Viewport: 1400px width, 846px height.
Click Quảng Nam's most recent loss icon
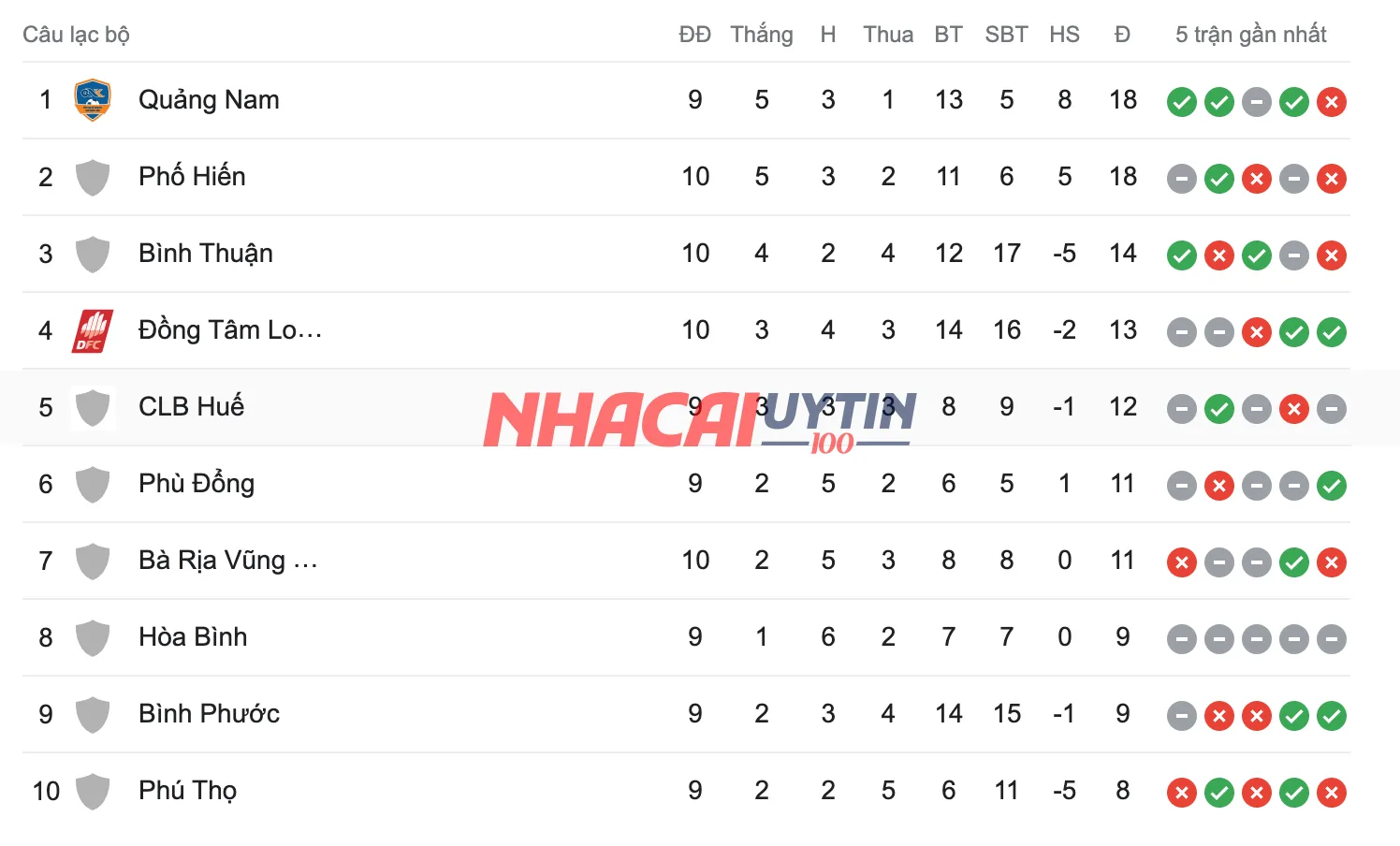[1331, 102]
